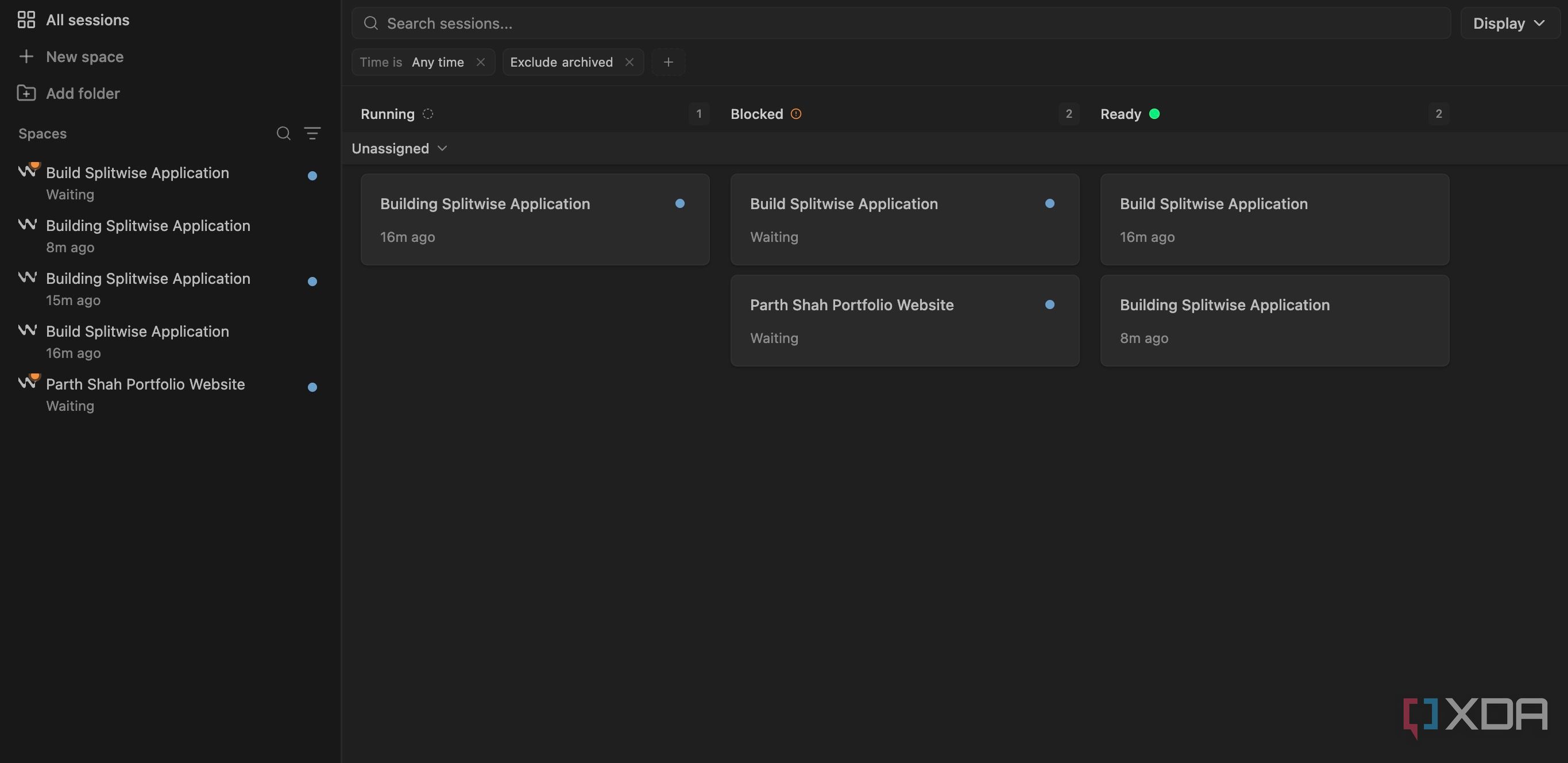Screen dimensions: 1568x763
Task: Change the 'Time is Any time' filter value
Action: tap(438, 62)
